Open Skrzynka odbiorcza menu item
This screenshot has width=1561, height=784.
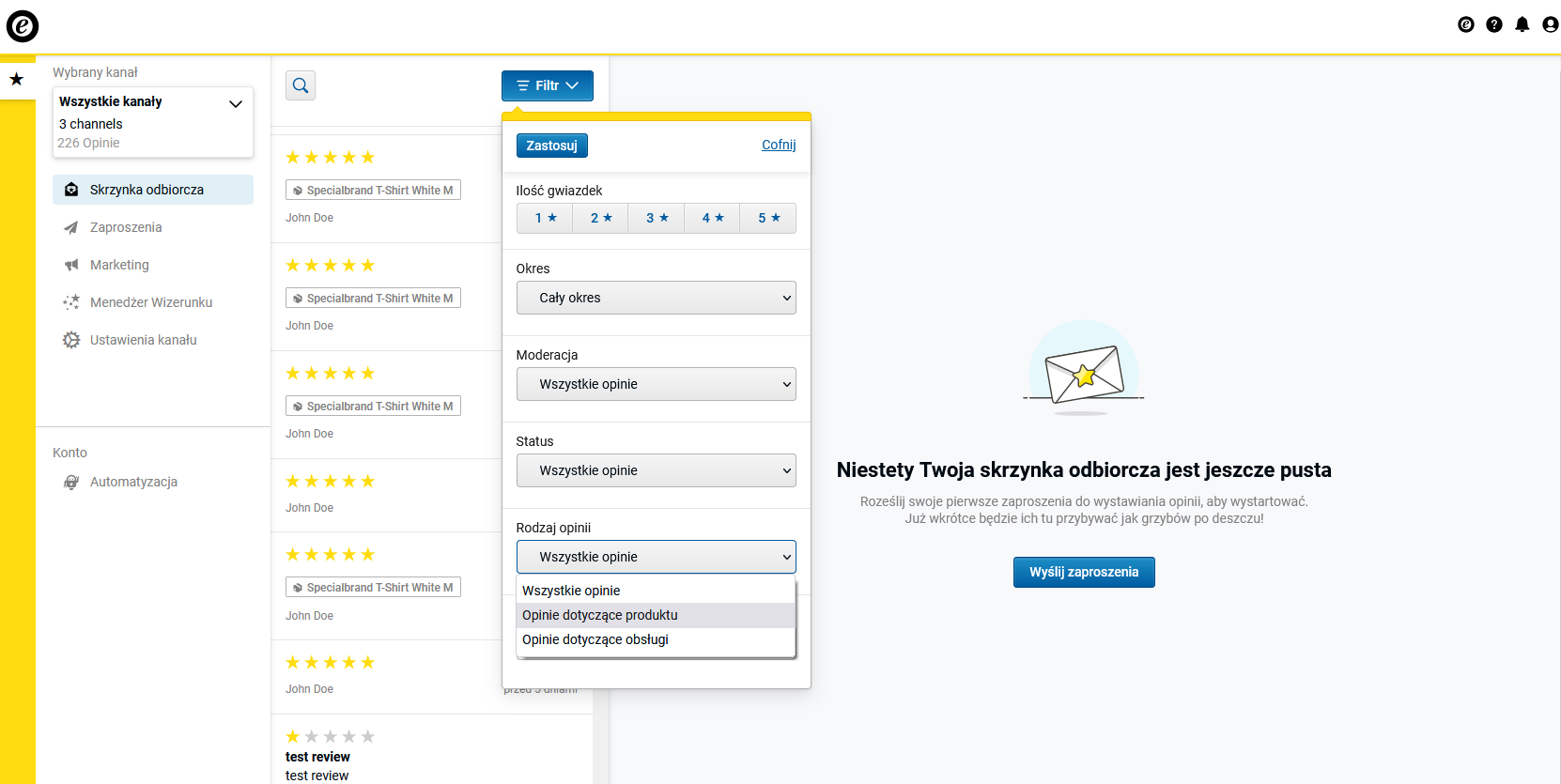tap(153, 190)
